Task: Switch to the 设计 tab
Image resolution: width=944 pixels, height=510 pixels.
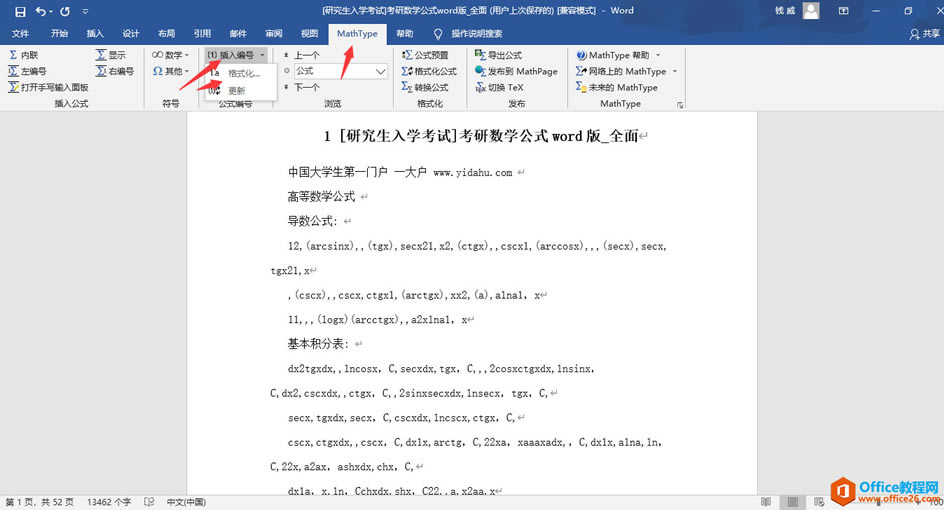Action: [x=131, y=34]
